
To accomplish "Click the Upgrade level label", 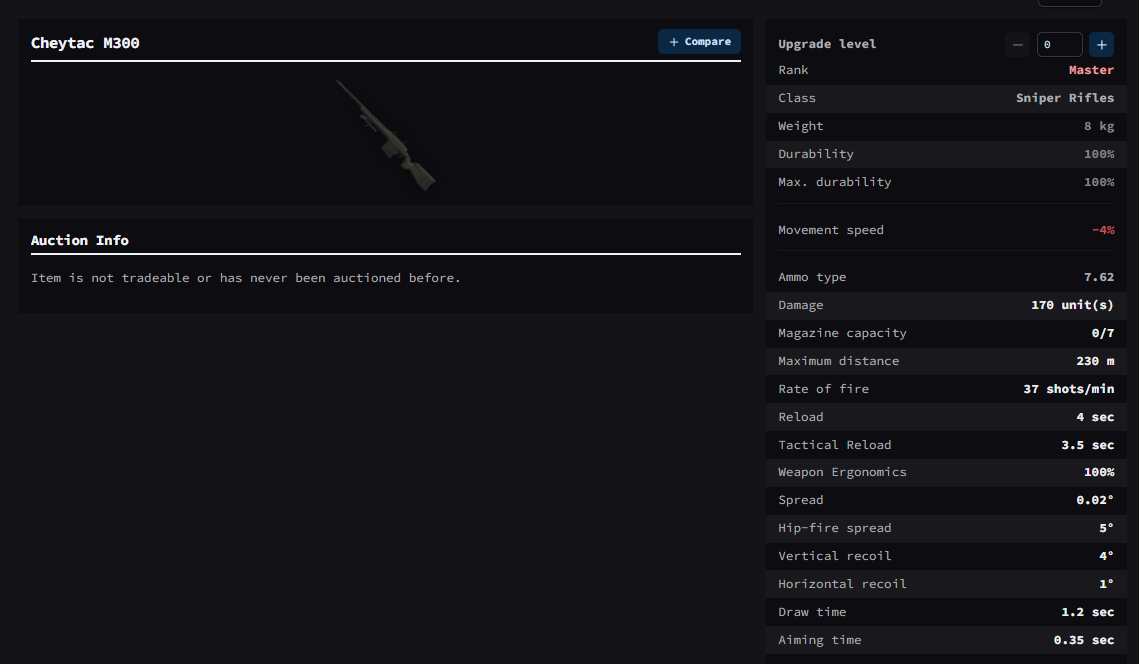I will click(x=827, y=44).
